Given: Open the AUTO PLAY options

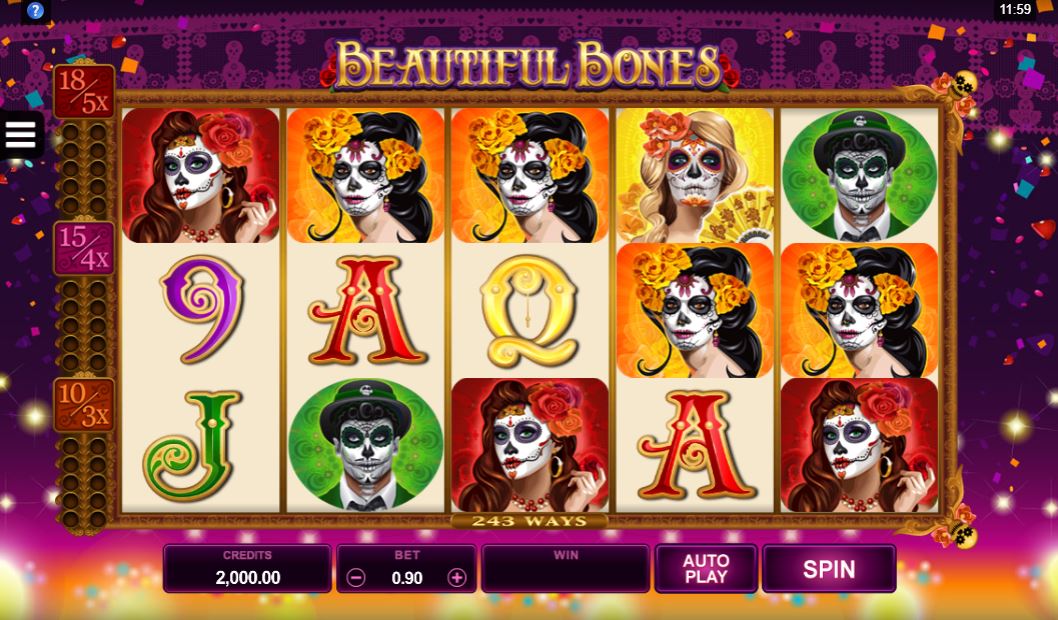Looking at the screenshot, I should point(706,569).
